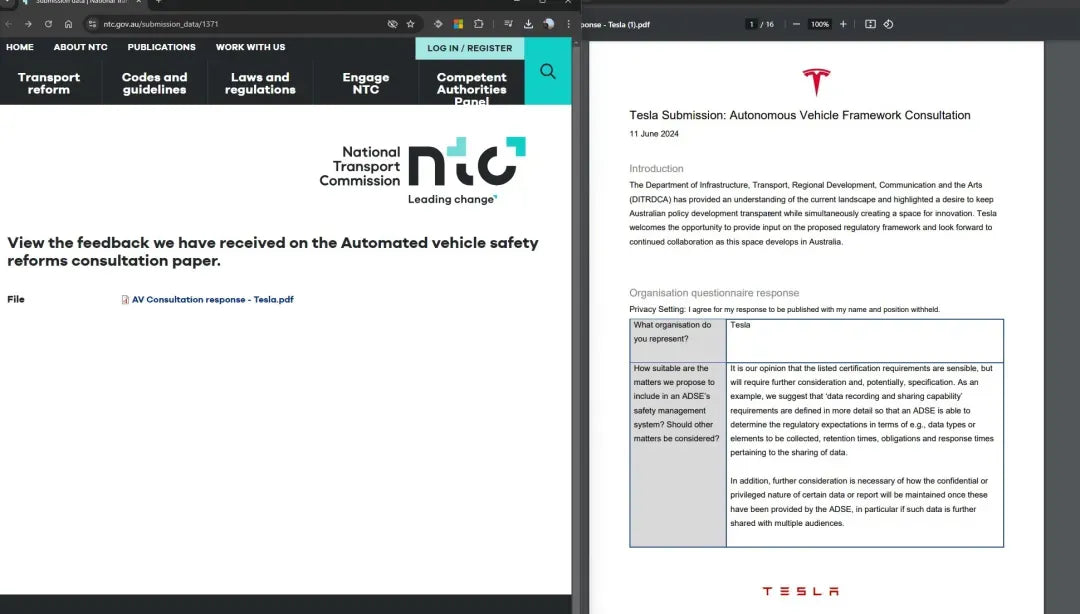
Task: Click the fit to page icon
Action: tap(870, 24)
